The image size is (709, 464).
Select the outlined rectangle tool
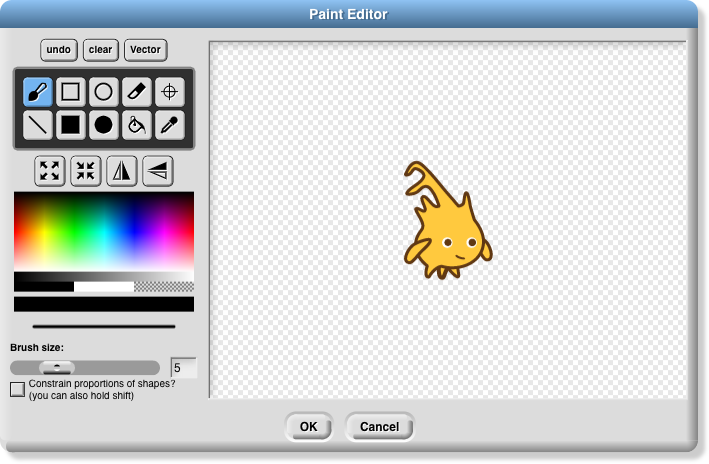pos(70,92)
